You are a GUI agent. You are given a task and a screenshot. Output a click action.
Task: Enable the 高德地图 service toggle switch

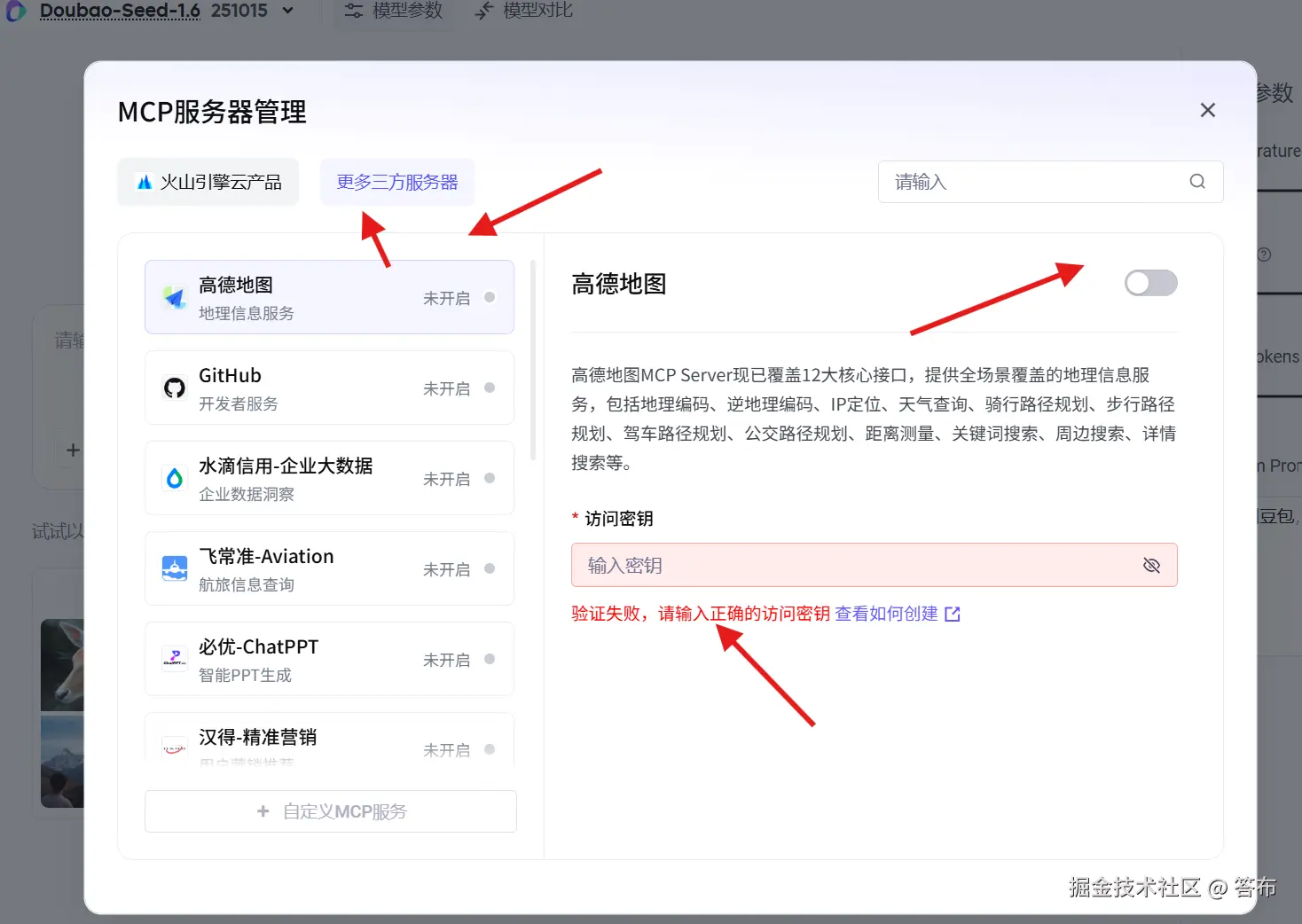pyautogui.click(x=1150, y=283)
